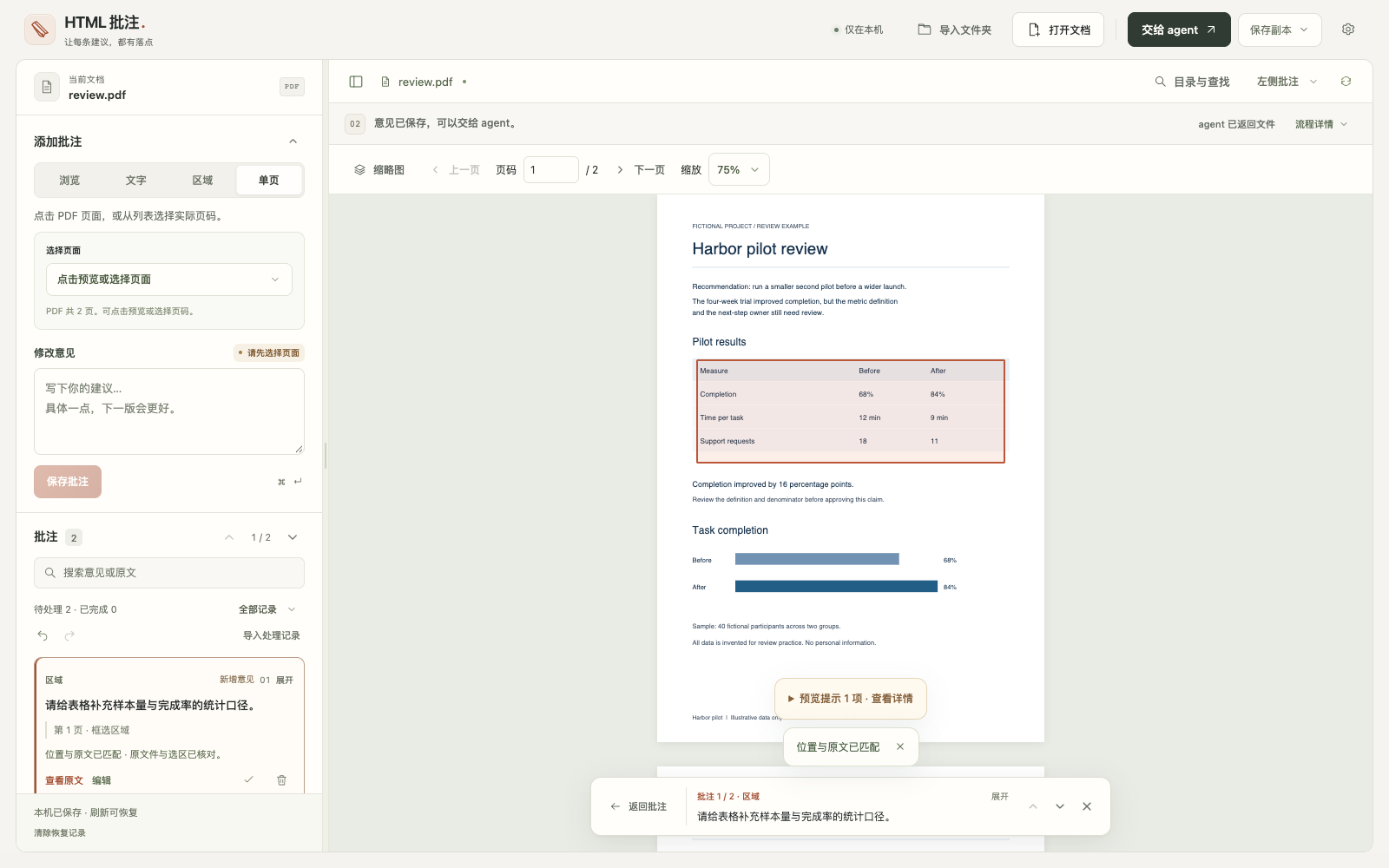The width and height of the screenshot is (1389, 868).
Task: Click the refresh icon beside 左侧批注
Action: (x=1346, y=82)
